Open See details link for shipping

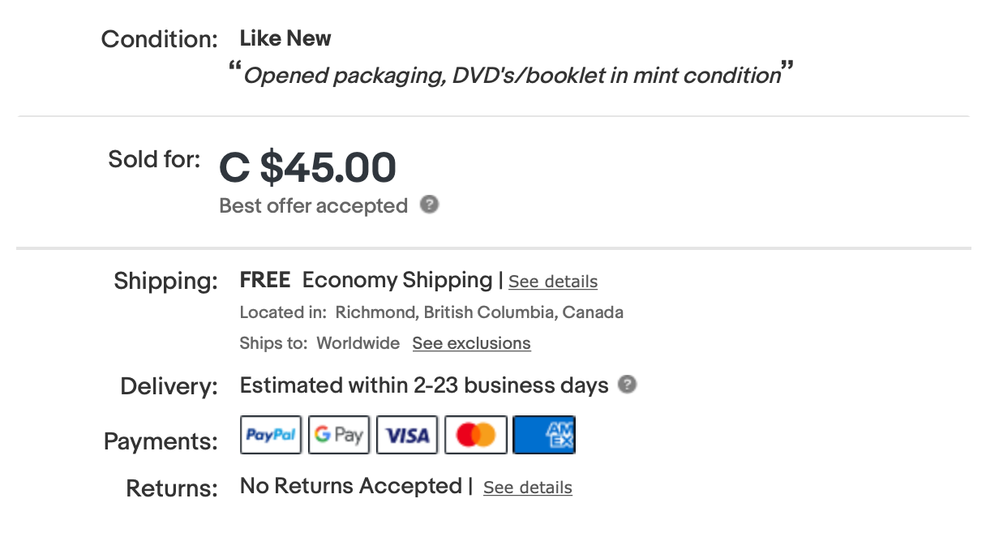[553, 282]
